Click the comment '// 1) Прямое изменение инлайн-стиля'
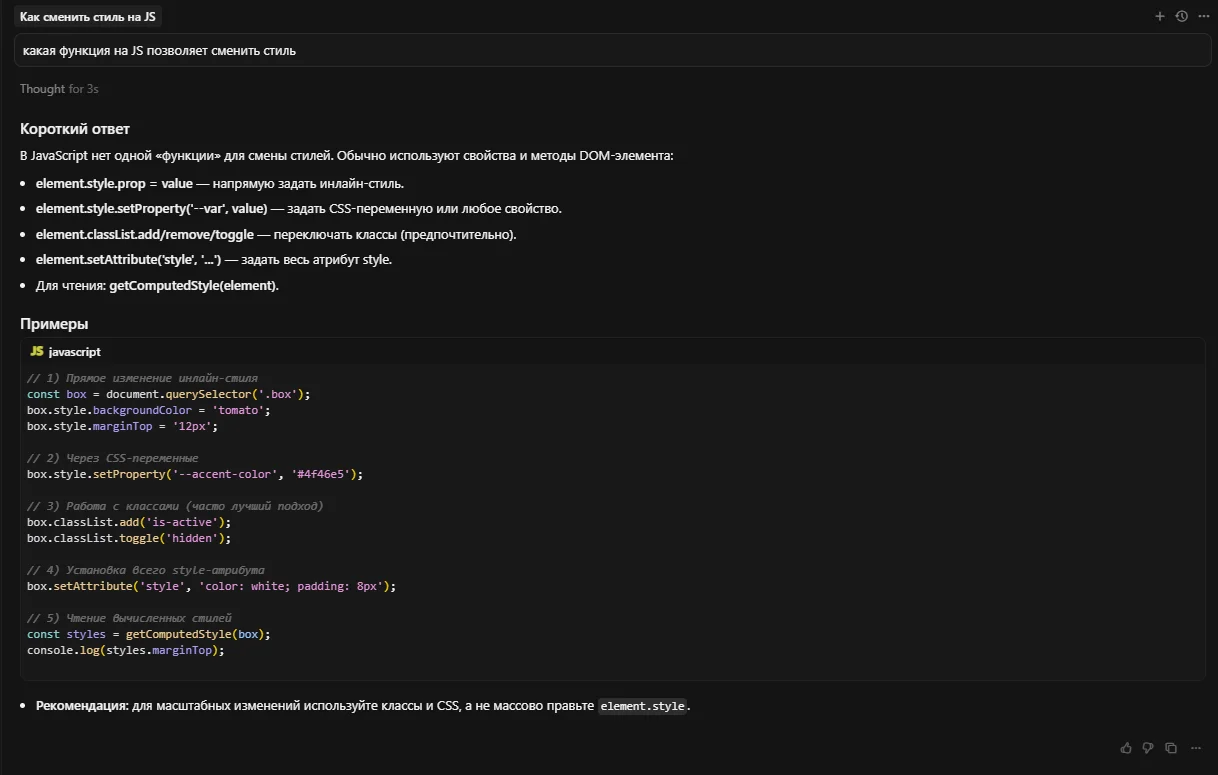The width and height of the screenshot is (1218, 775). pos(143,378)
